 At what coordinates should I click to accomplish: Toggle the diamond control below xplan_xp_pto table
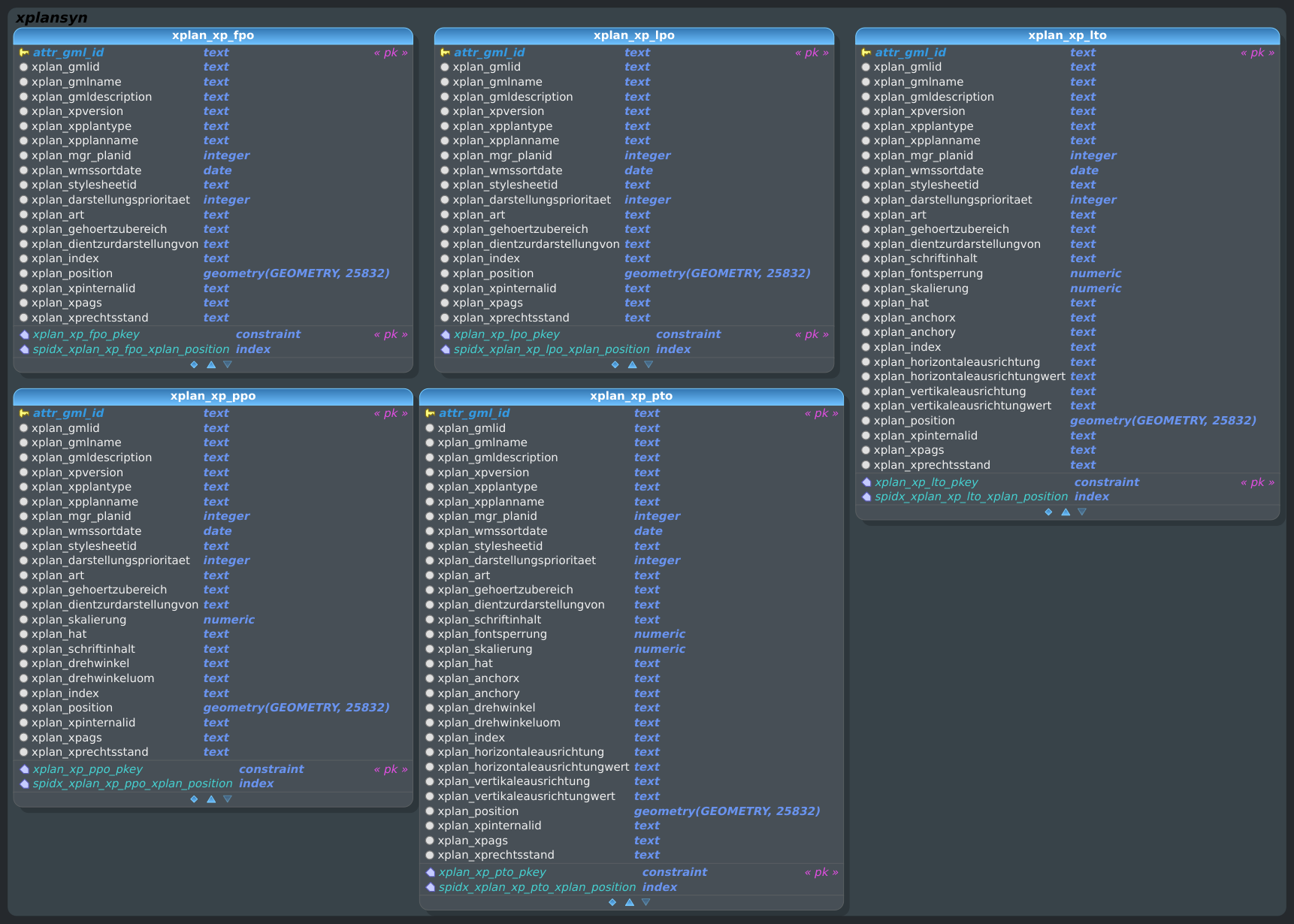point(612,901)
